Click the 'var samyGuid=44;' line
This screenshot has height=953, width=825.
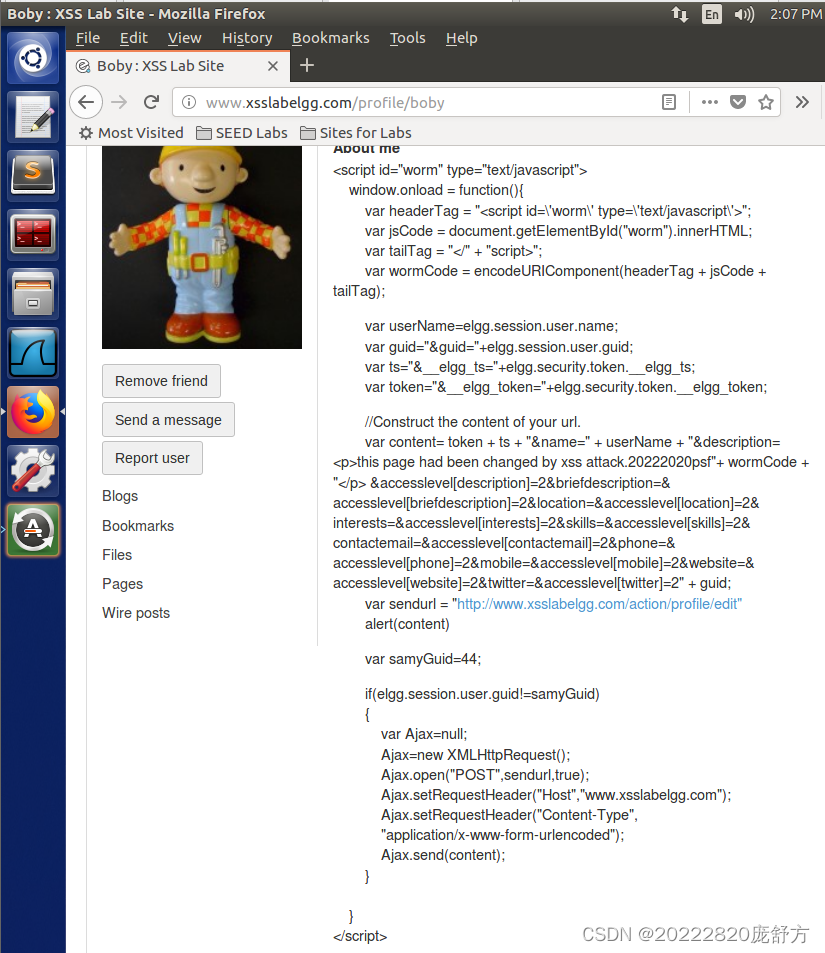click(x=423, y=659)
